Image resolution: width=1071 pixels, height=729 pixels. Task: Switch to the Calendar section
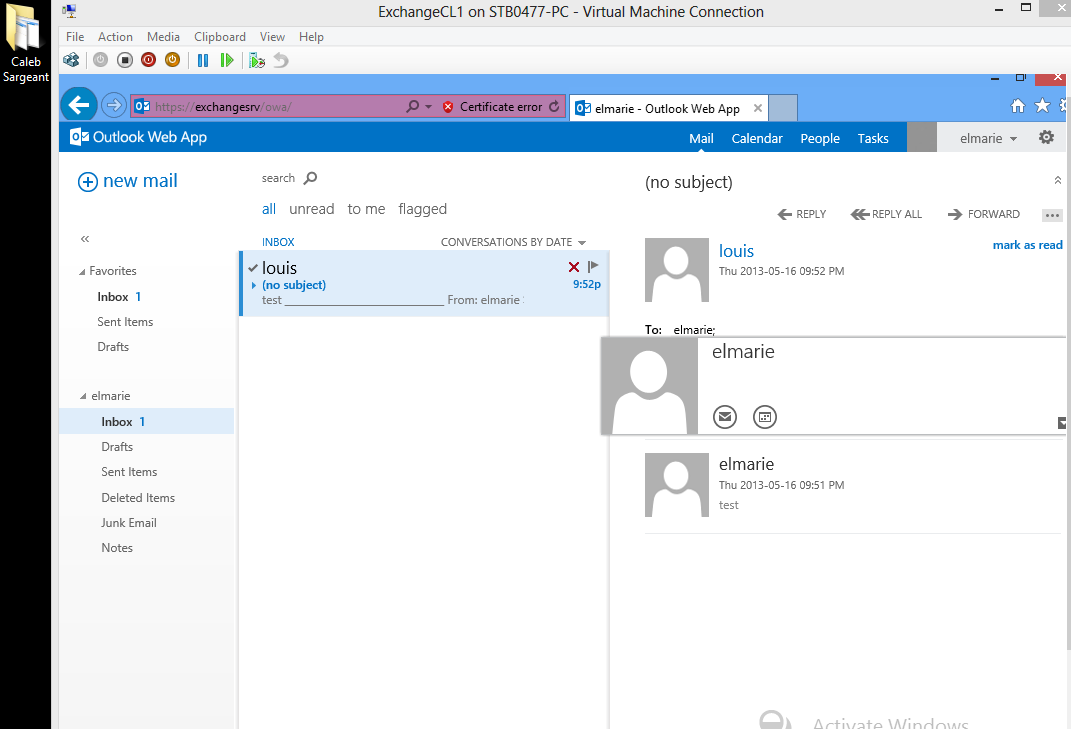tap(757, 138)
